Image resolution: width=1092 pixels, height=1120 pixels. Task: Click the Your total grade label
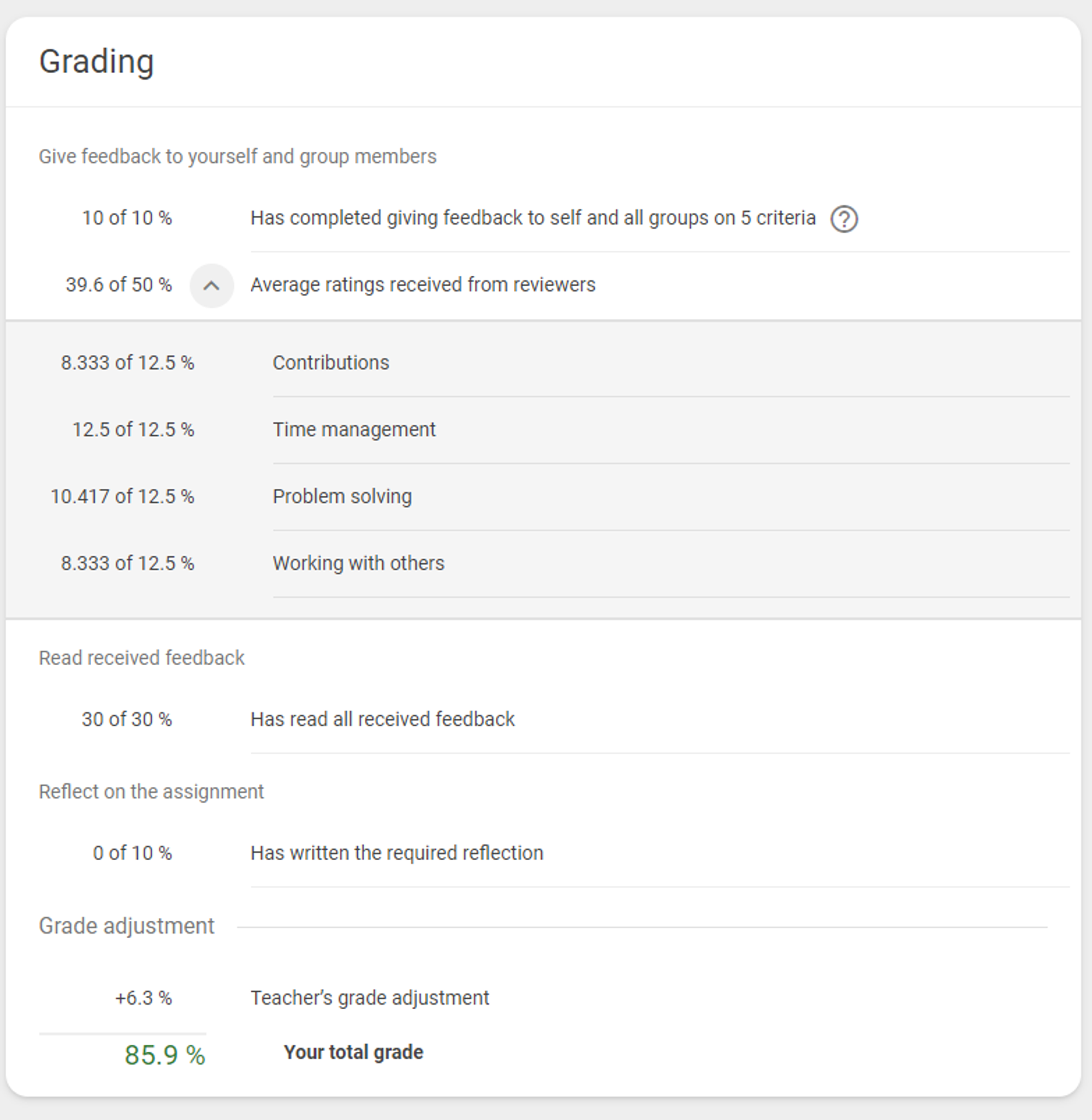[353, 1052]
